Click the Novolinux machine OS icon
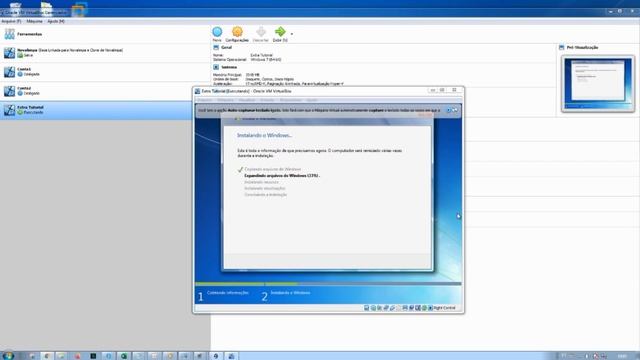This screenshot has height=360, width=640. 9,52
